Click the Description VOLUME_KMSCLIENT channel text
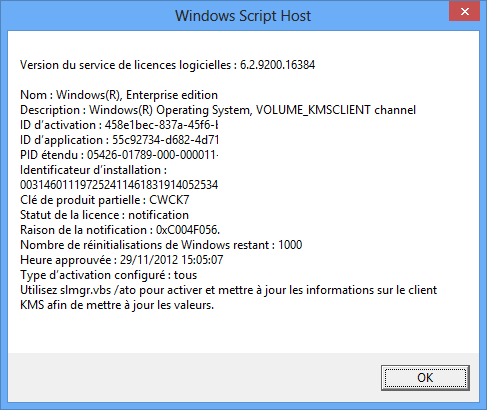This screenshot has width=487, height=410. pyautogui.click(x=218, y=110)
